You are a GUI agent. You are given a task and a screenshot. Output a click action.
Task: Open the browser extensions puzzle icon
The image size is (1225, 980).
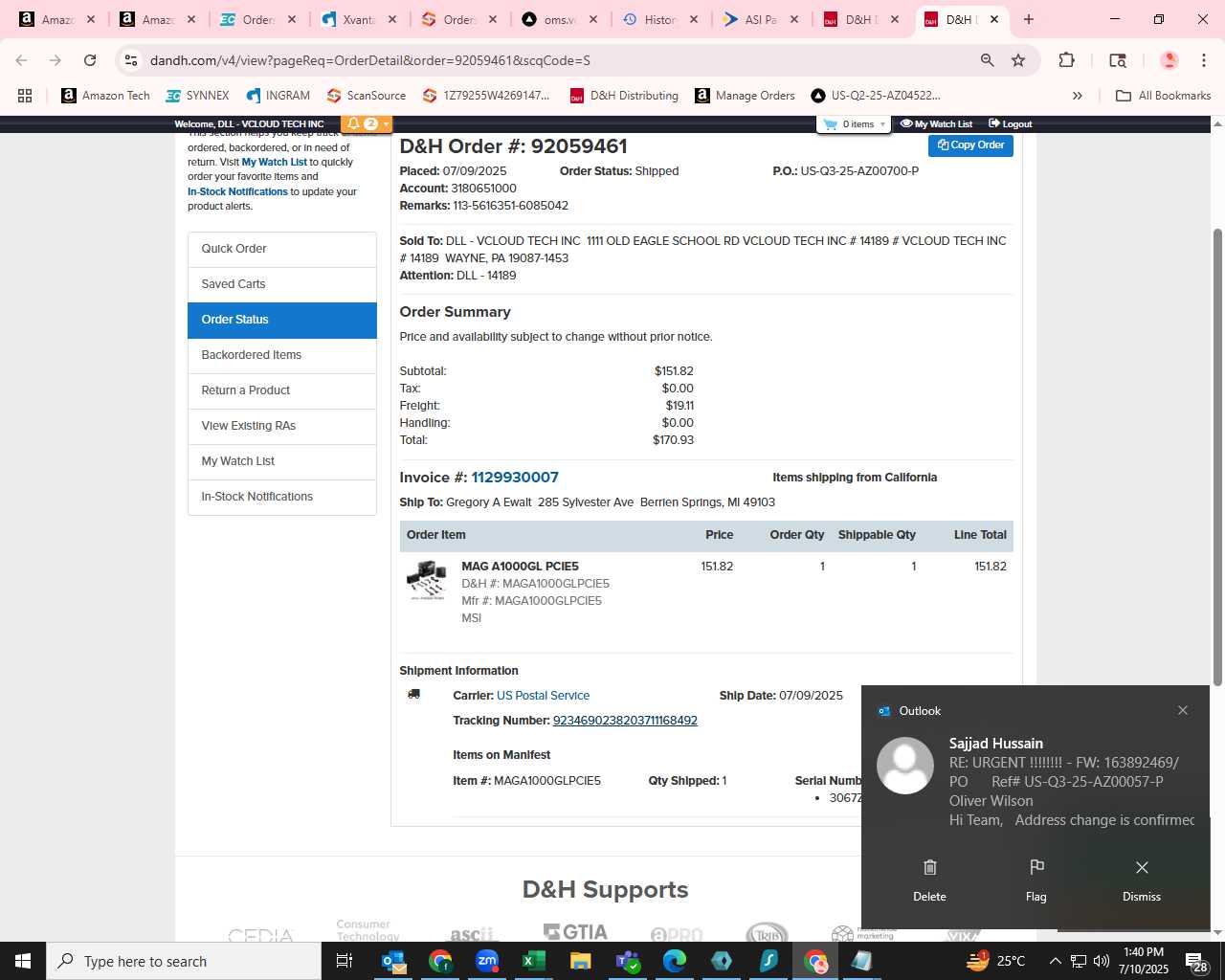[1066, 60]
